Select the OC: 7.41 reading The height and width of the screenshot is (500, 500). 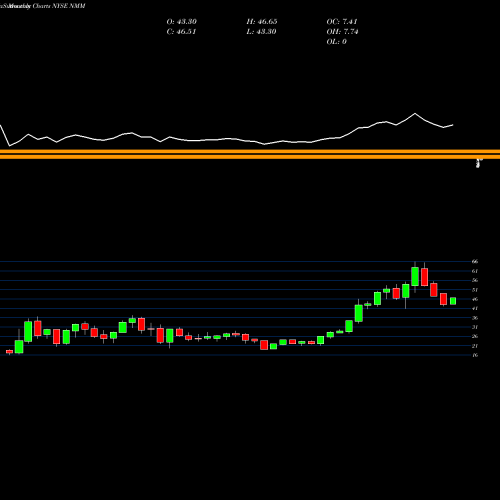point(342,22)
